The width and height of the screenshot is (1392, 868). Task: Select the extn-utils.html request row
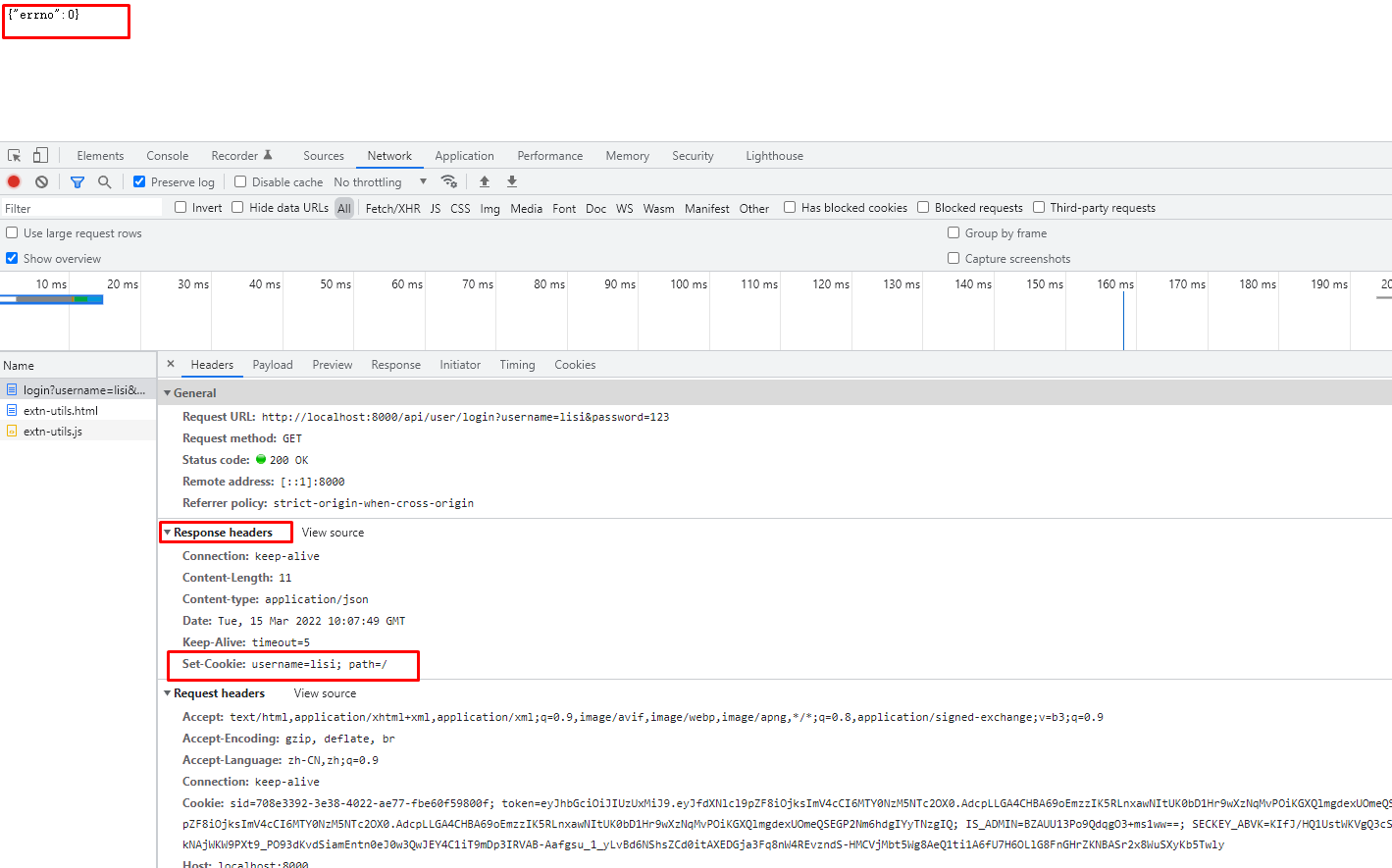[x=78, y=411]
